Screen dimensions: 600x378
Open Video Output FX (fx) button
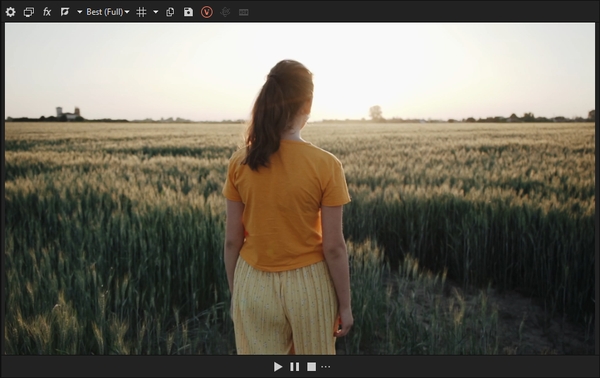pos(47,12)
